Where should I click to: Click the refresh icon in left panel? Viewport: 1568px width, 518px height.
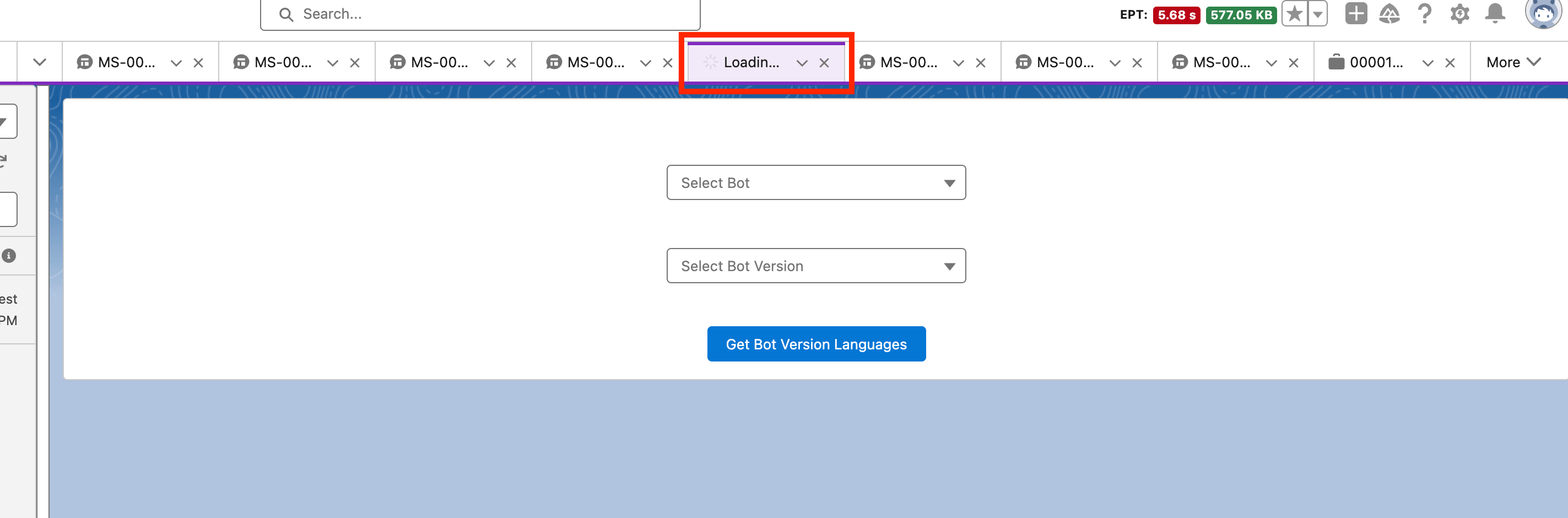(x=3, y=161)
